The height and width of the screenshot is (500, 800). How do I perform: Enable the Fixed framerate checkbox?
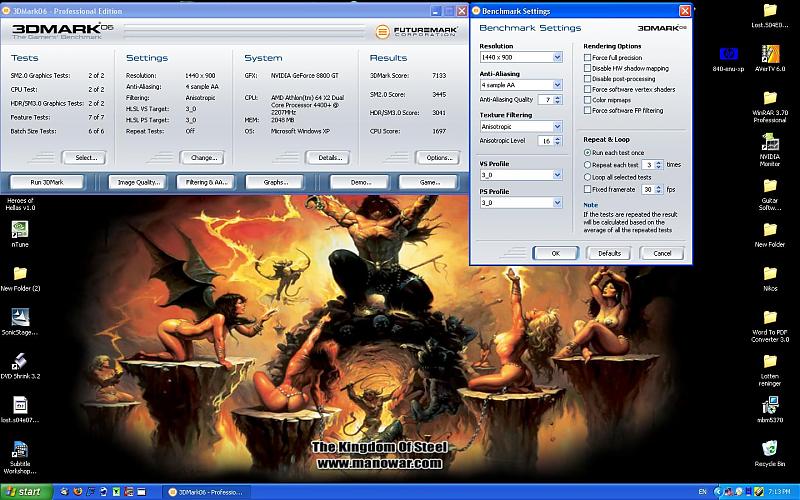click(588, 189)
